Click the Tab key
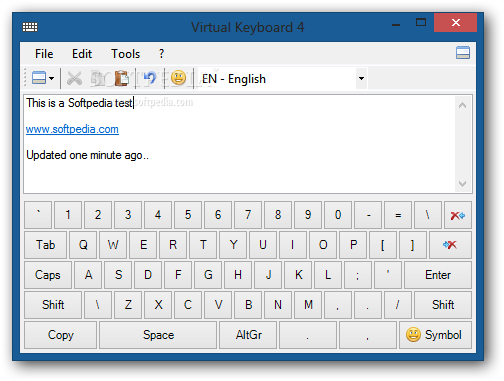 [45, 245]
